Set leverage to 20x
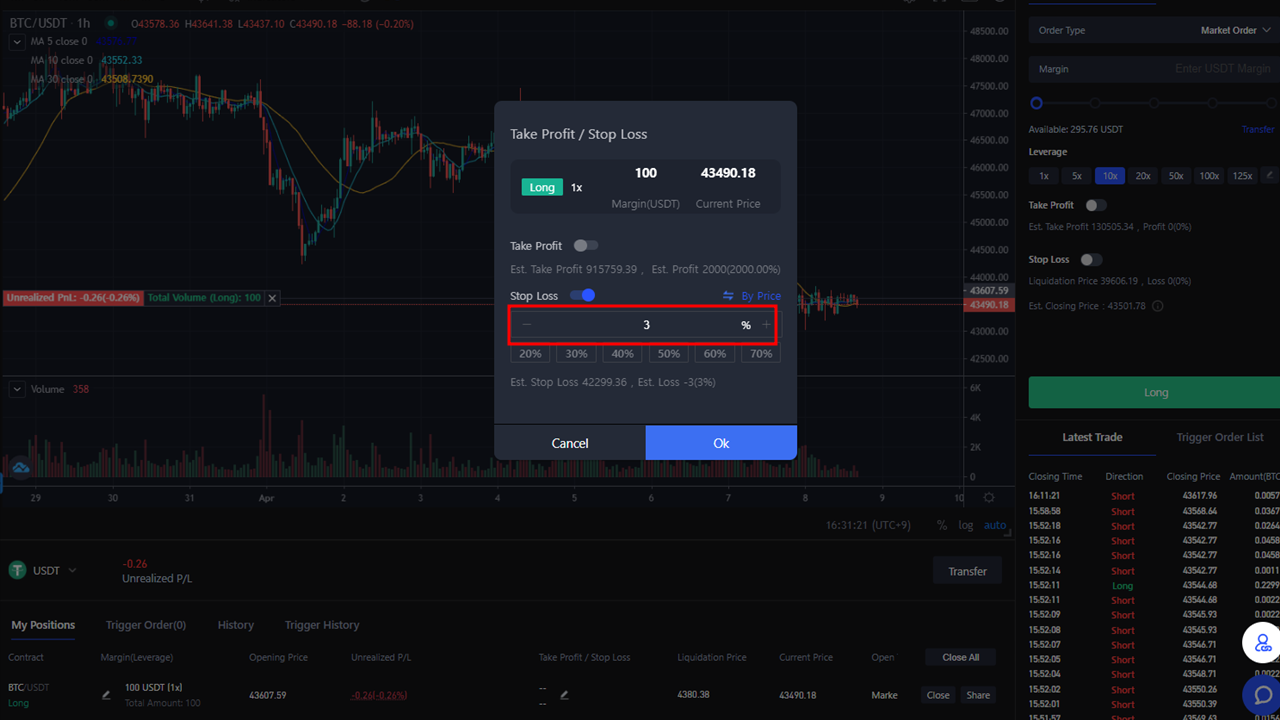This screenshot has height=720, width=1280. [x=1143, y=176]
